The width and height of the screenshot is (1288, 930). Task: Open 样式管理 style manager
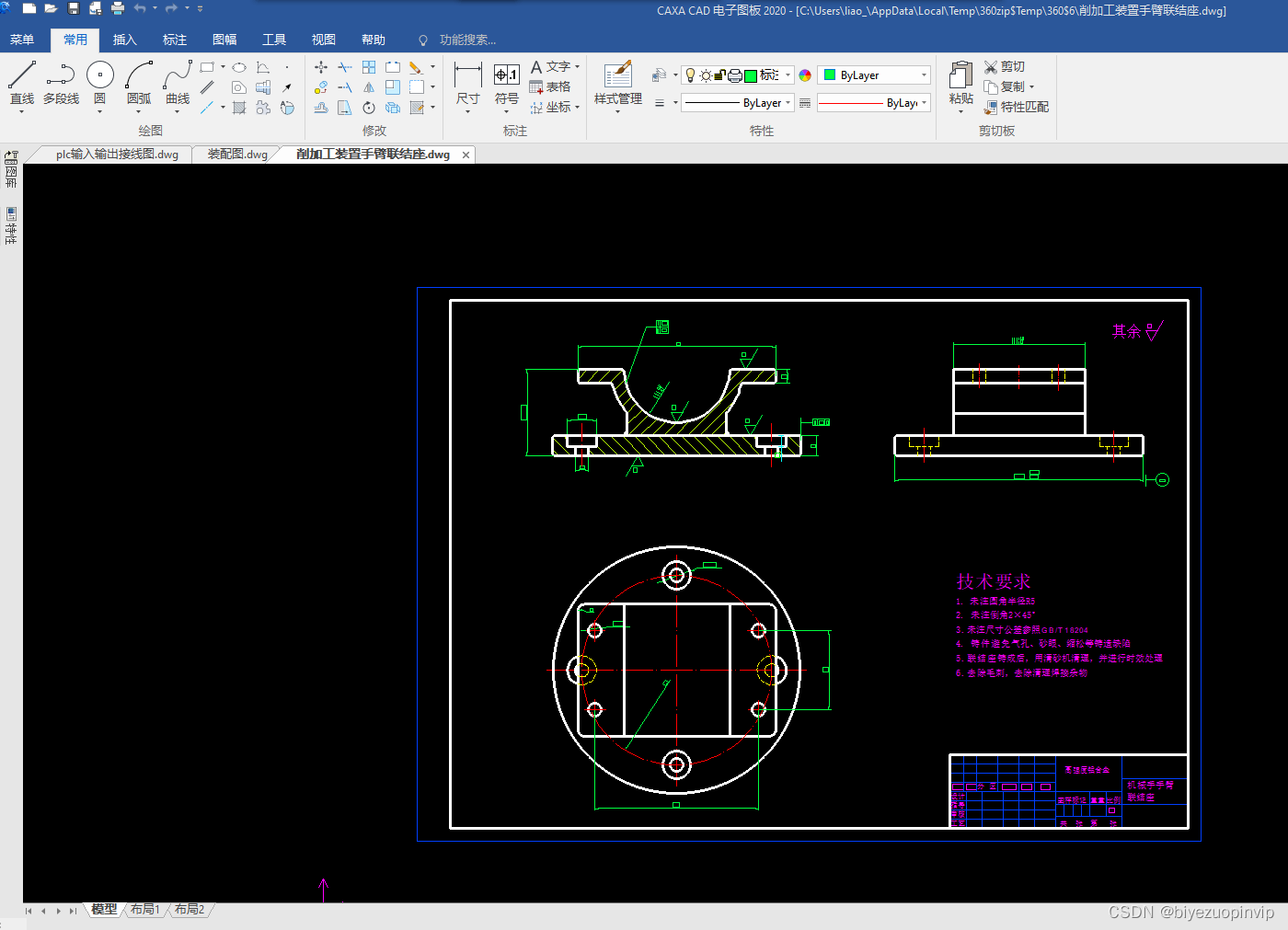tap(618, 83)
